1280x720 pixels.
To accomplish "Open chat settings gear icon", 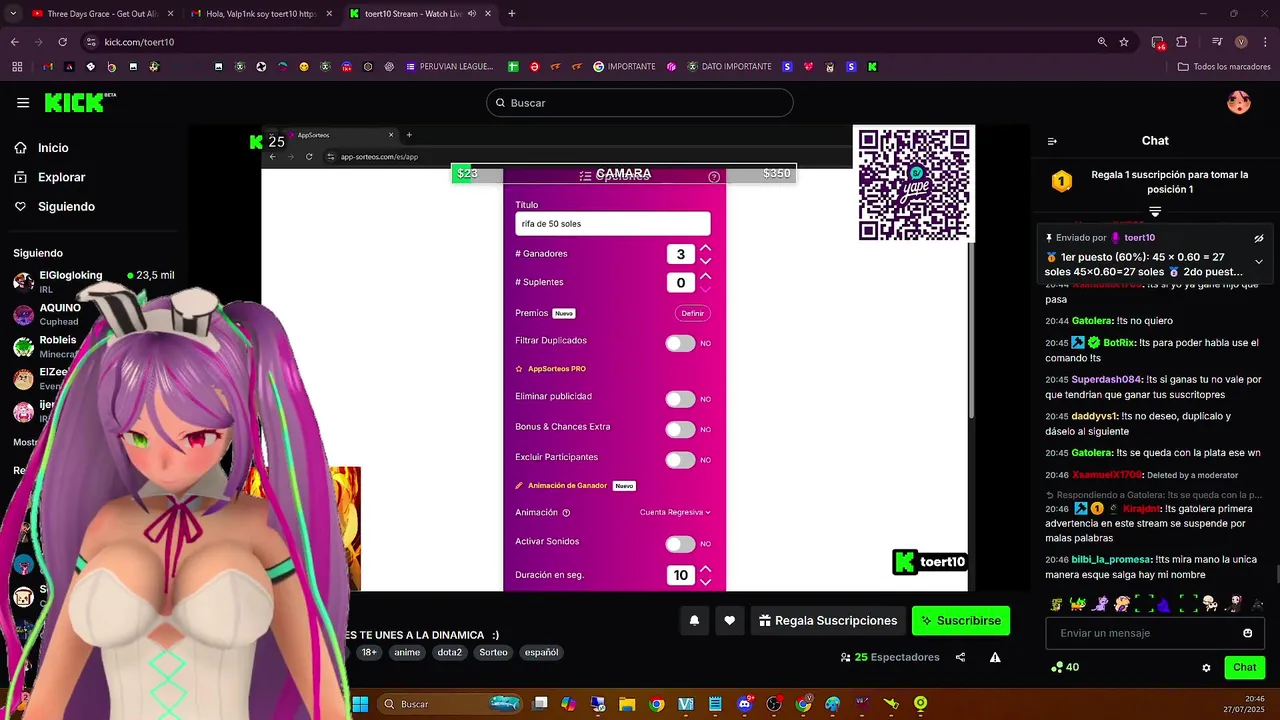I will (1206, 667).
